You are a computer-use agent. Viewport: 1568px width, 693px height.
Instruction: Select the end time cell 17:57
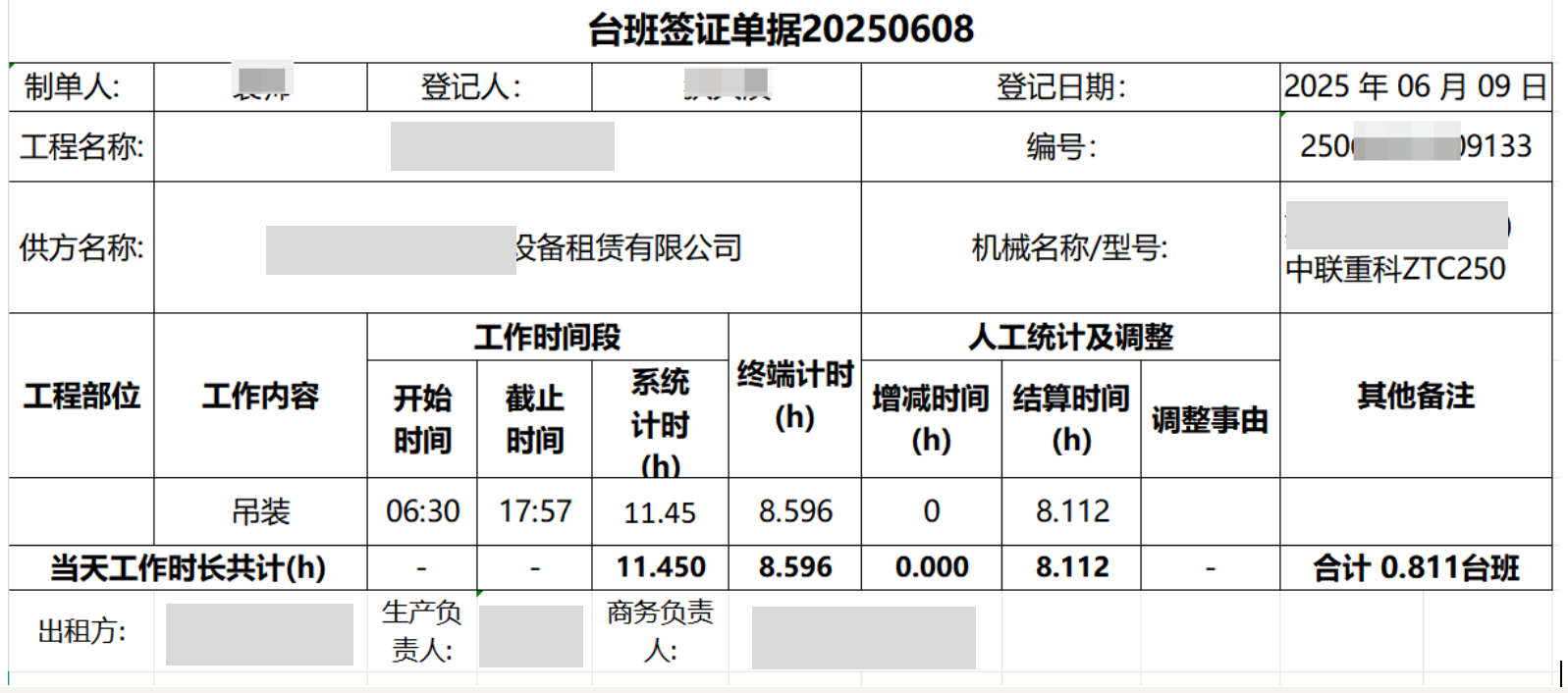point(534,511)
